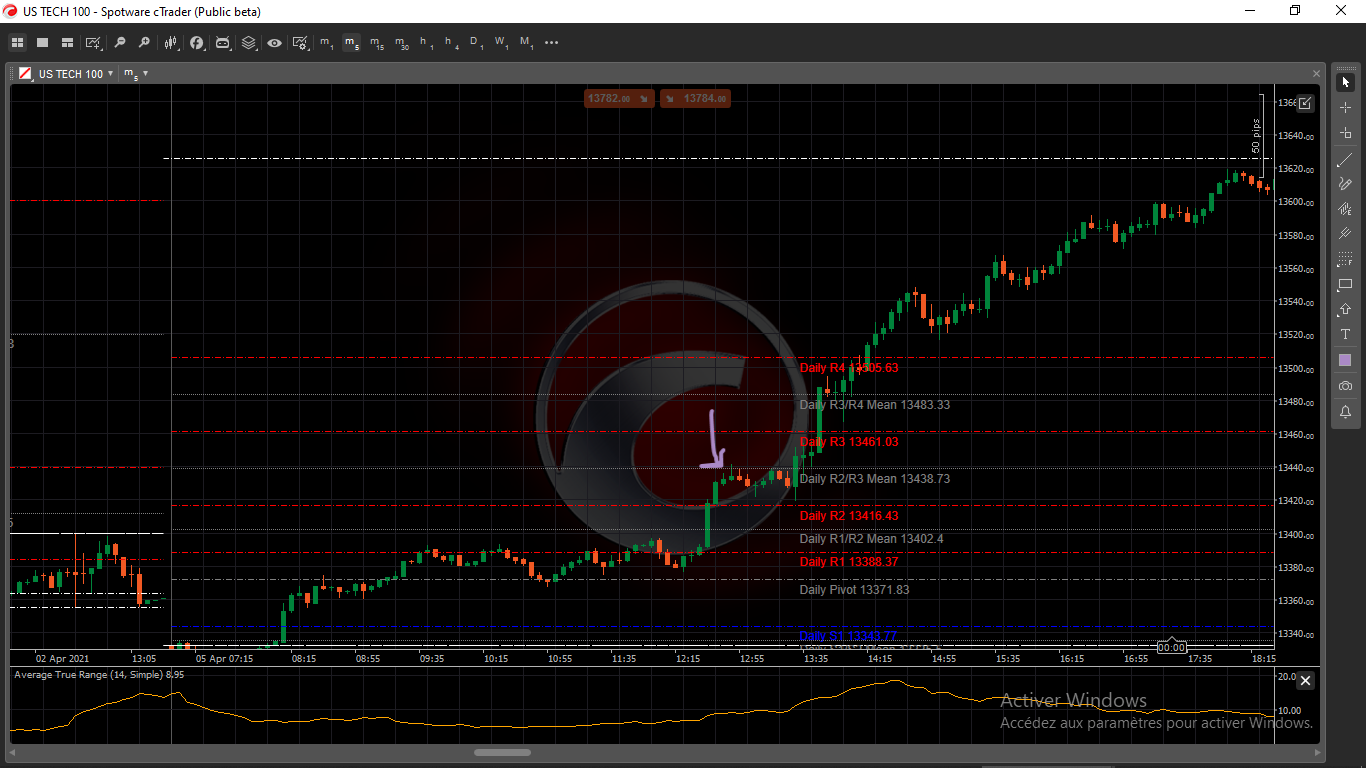Click the Daily R1/R2 Mean label

872,539
